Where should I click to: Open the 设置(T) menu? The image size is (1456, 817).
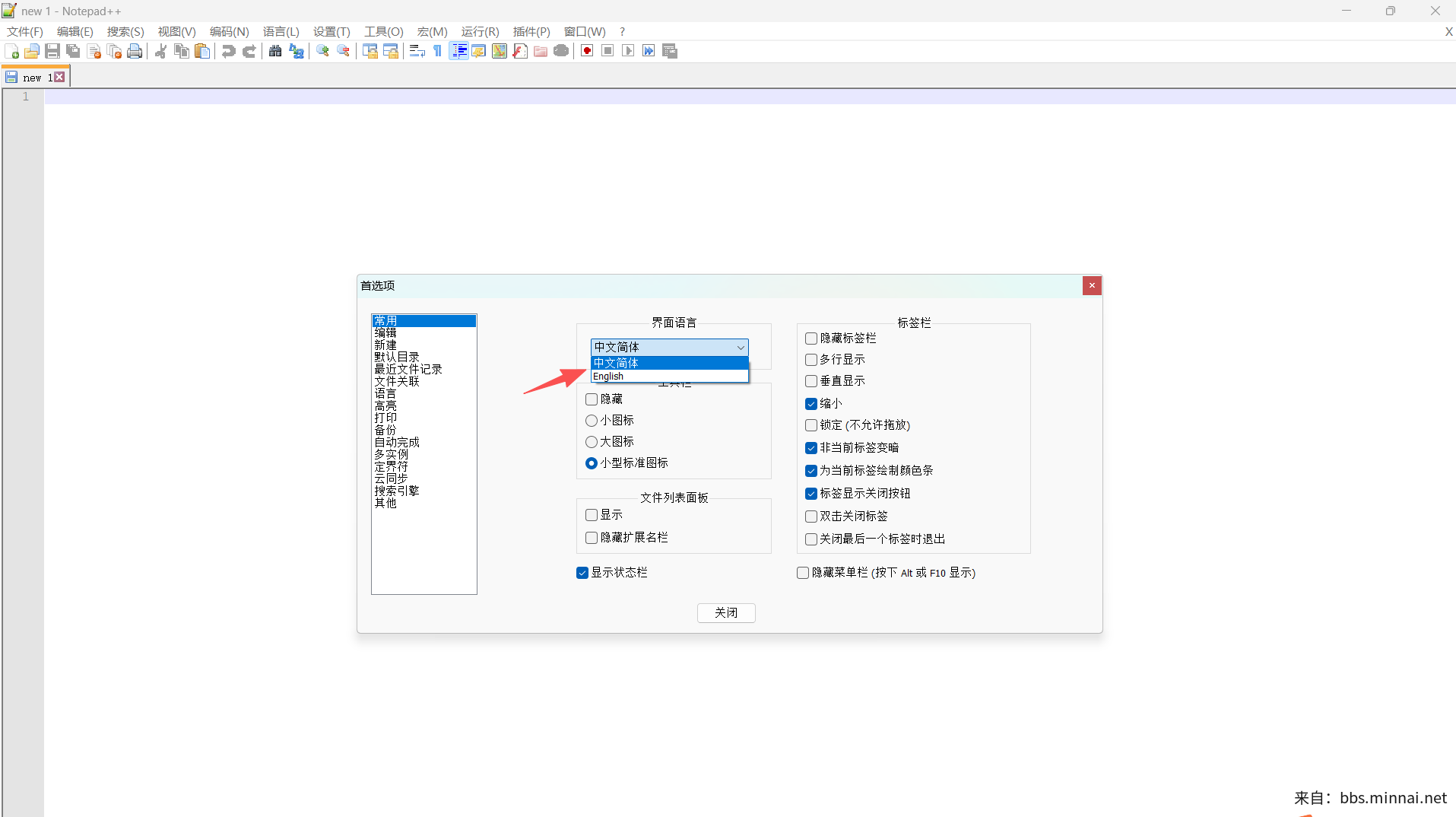[x=331, y=31]
